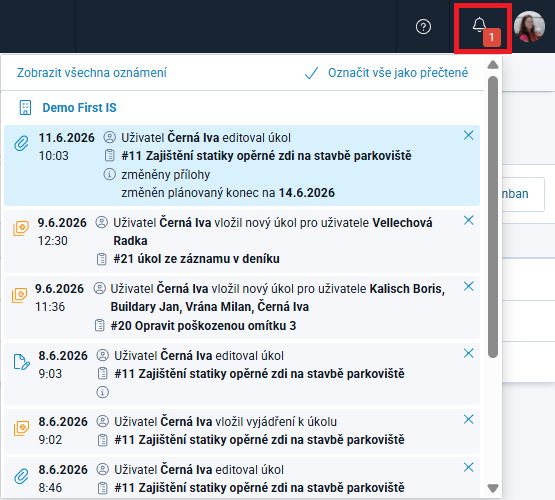Click info icon in 8.6.2026 9:03 notification
Image resolution: width=555 pixels, height=500 pixels.
point(102,392)
